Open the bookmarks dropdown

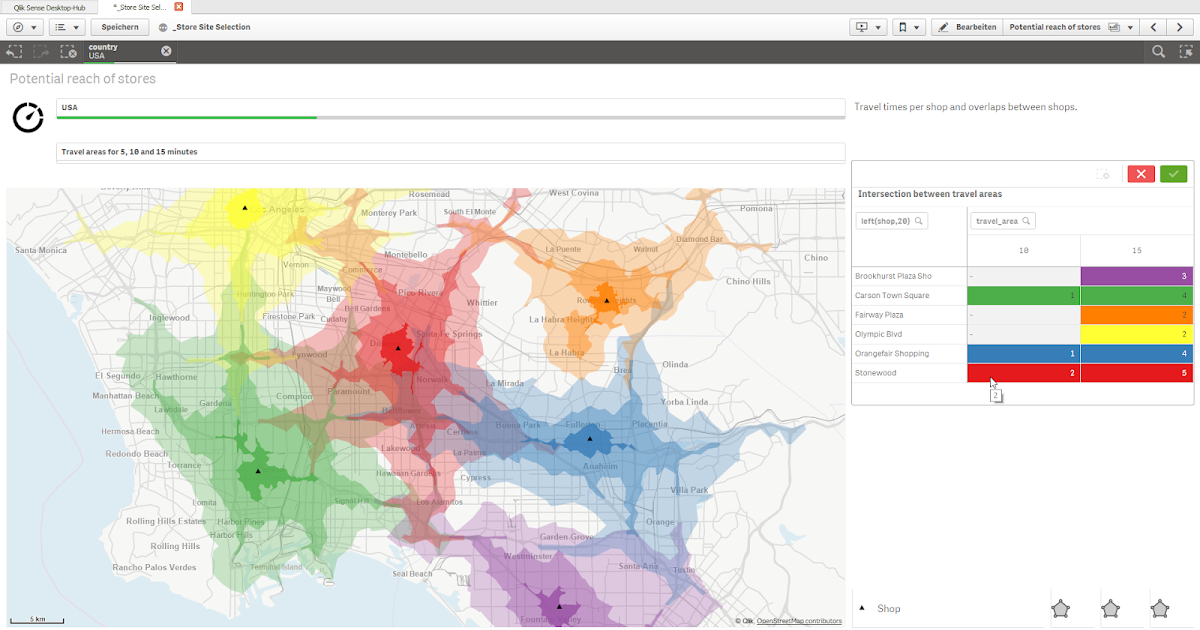(908, 27)
